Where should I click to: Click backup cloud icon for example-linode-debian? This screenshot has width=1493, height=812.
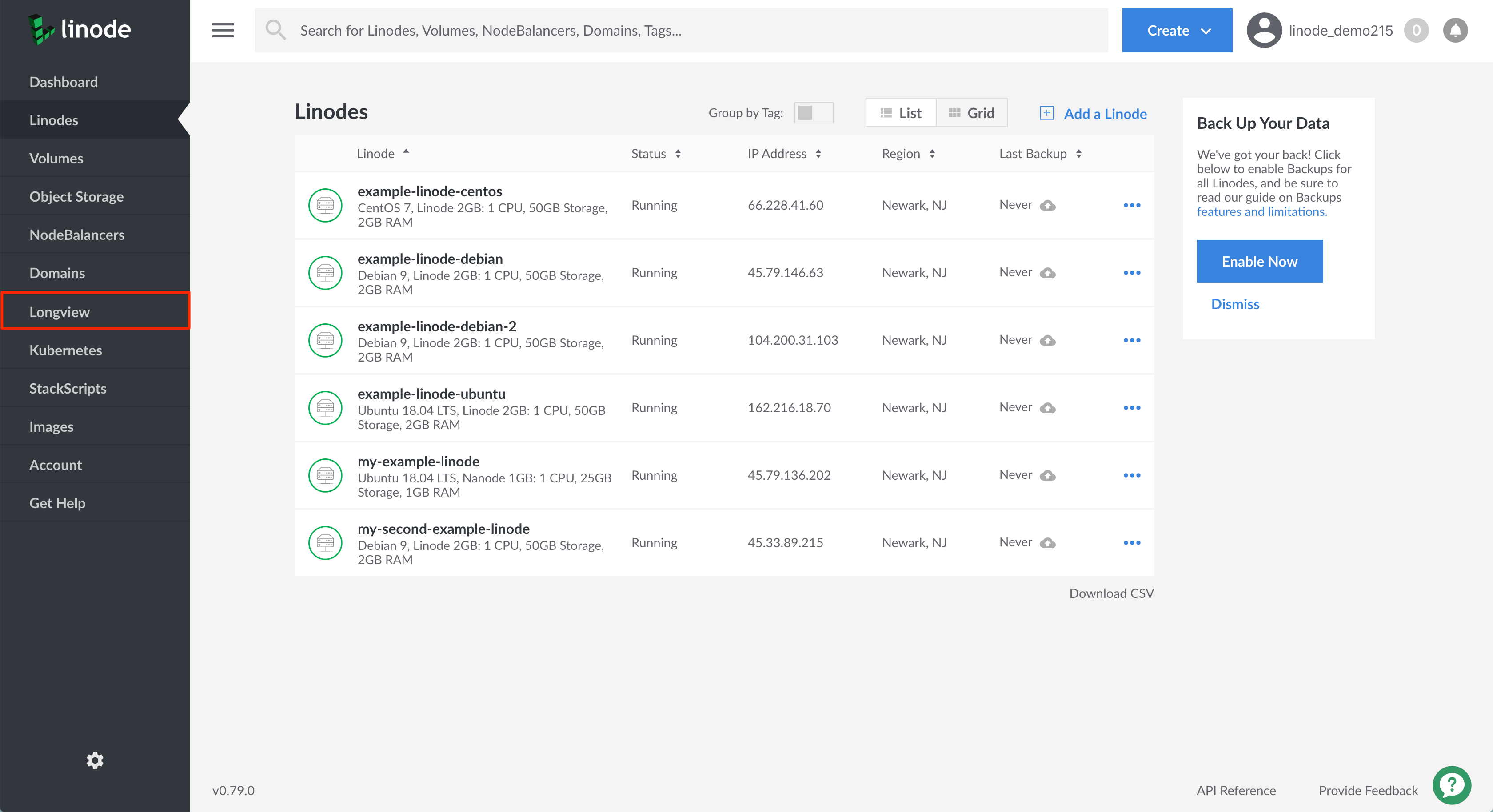[1047, 272]
